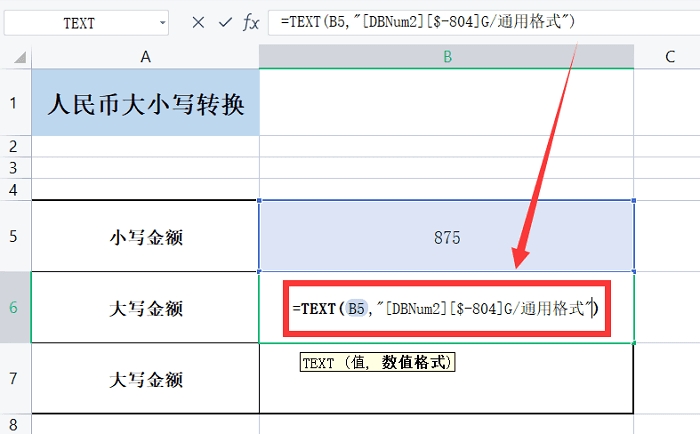Click the 大写金额 label in row 7
Image resolution: width=700 pixels, height=434 pixels.
pyautogui.click(x=145, y=379)
